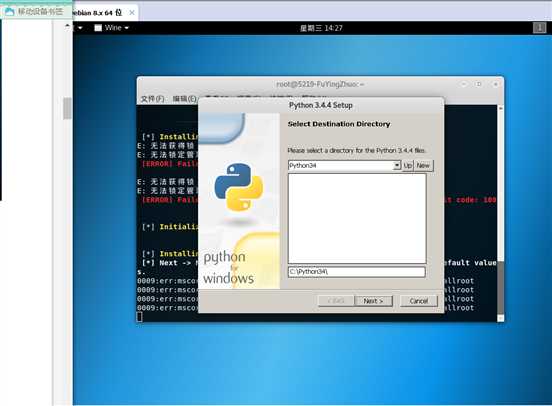The height and width of the screenshot is (406, 552).
Task: Click the Wine window icon in top bar
Action: pos(98,28)
